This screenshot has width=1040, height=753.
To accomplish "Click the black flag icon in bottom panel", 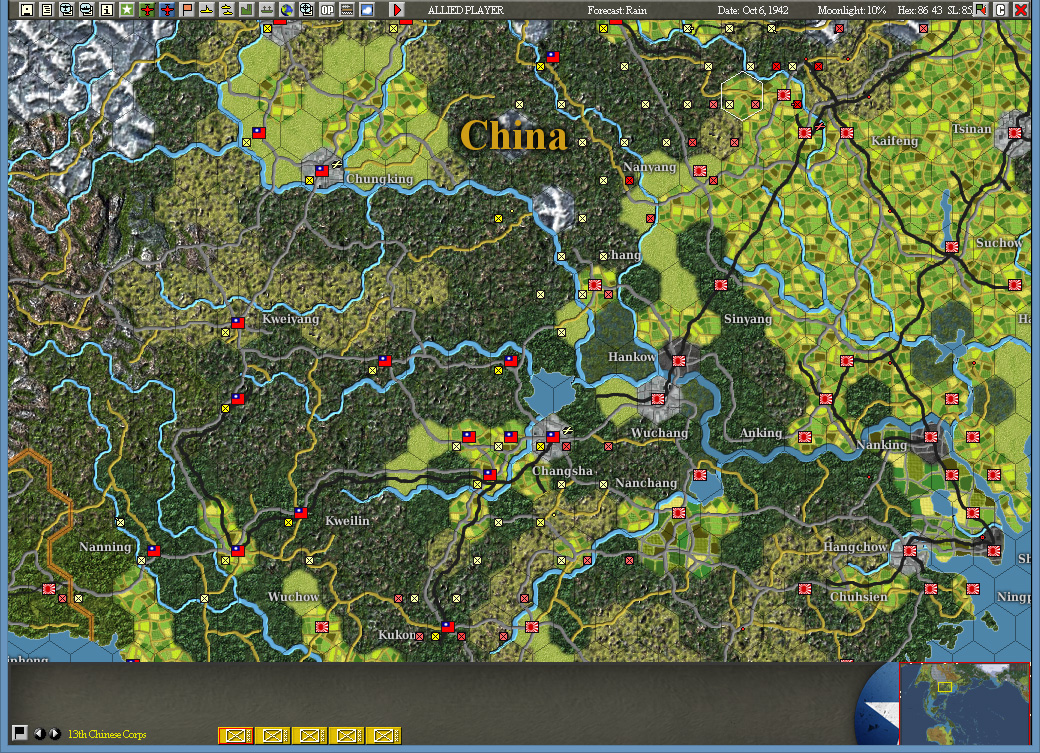I will point(19,732).
